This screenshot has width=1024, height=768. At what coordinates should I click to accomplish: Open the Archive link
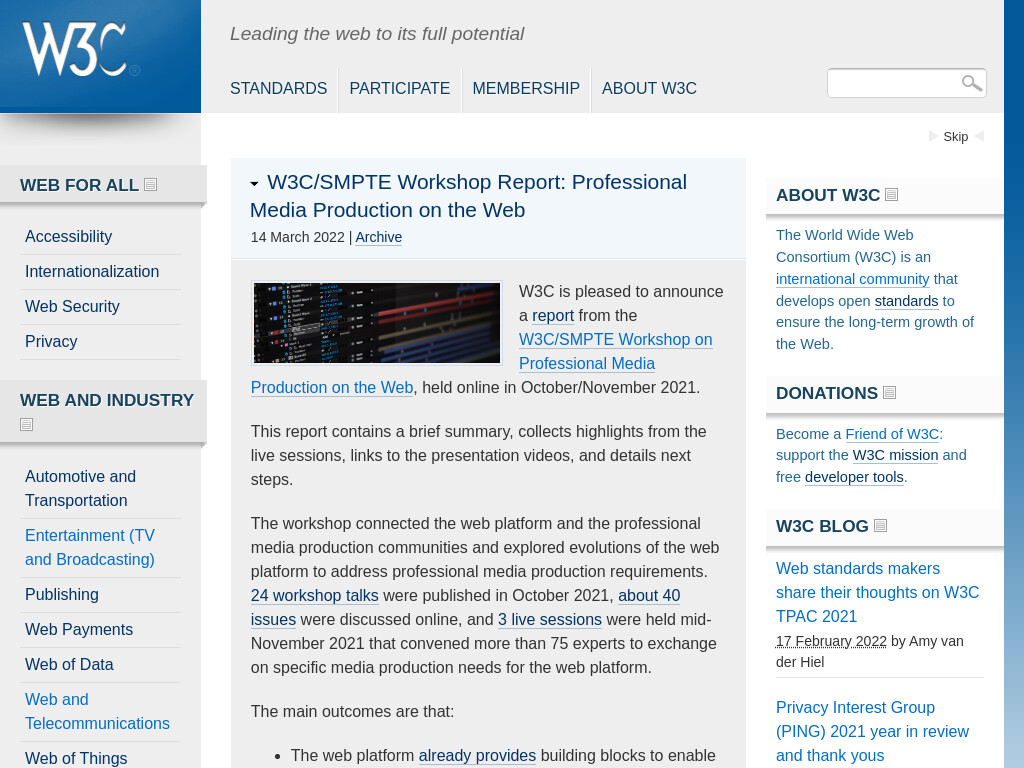(x=379, y=237)
